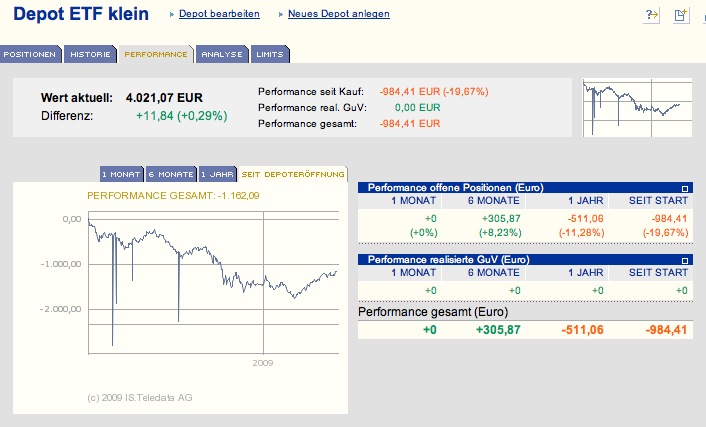
Task: Open the Analyse tab
Action: [x=222, y=54]
